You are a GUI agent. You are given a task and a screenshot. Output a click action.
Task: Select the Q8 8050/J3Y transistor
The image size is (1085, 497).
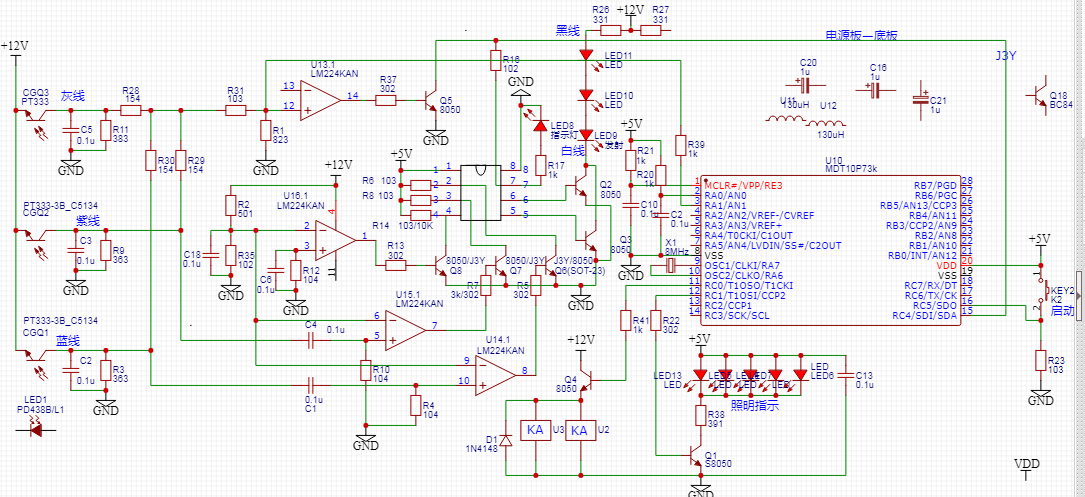[441, 264]
